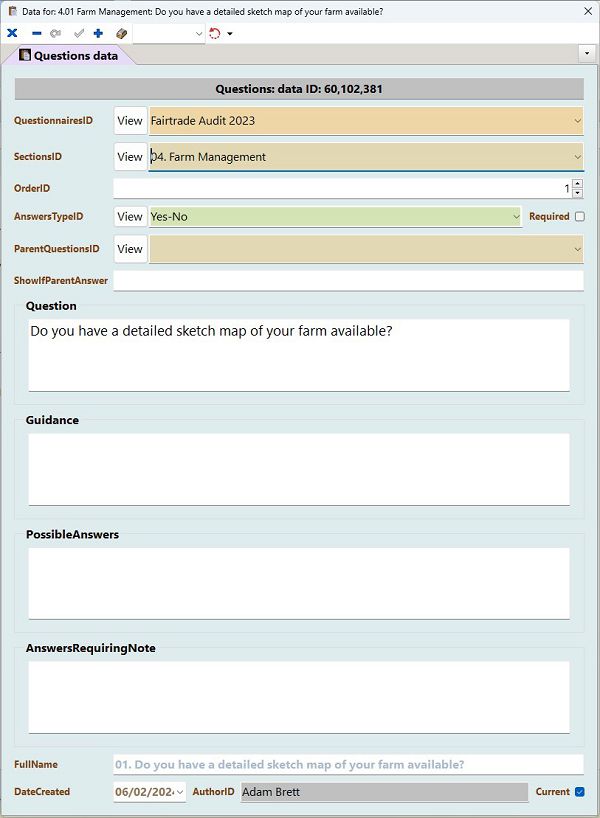Click into the Question text box

299,355
